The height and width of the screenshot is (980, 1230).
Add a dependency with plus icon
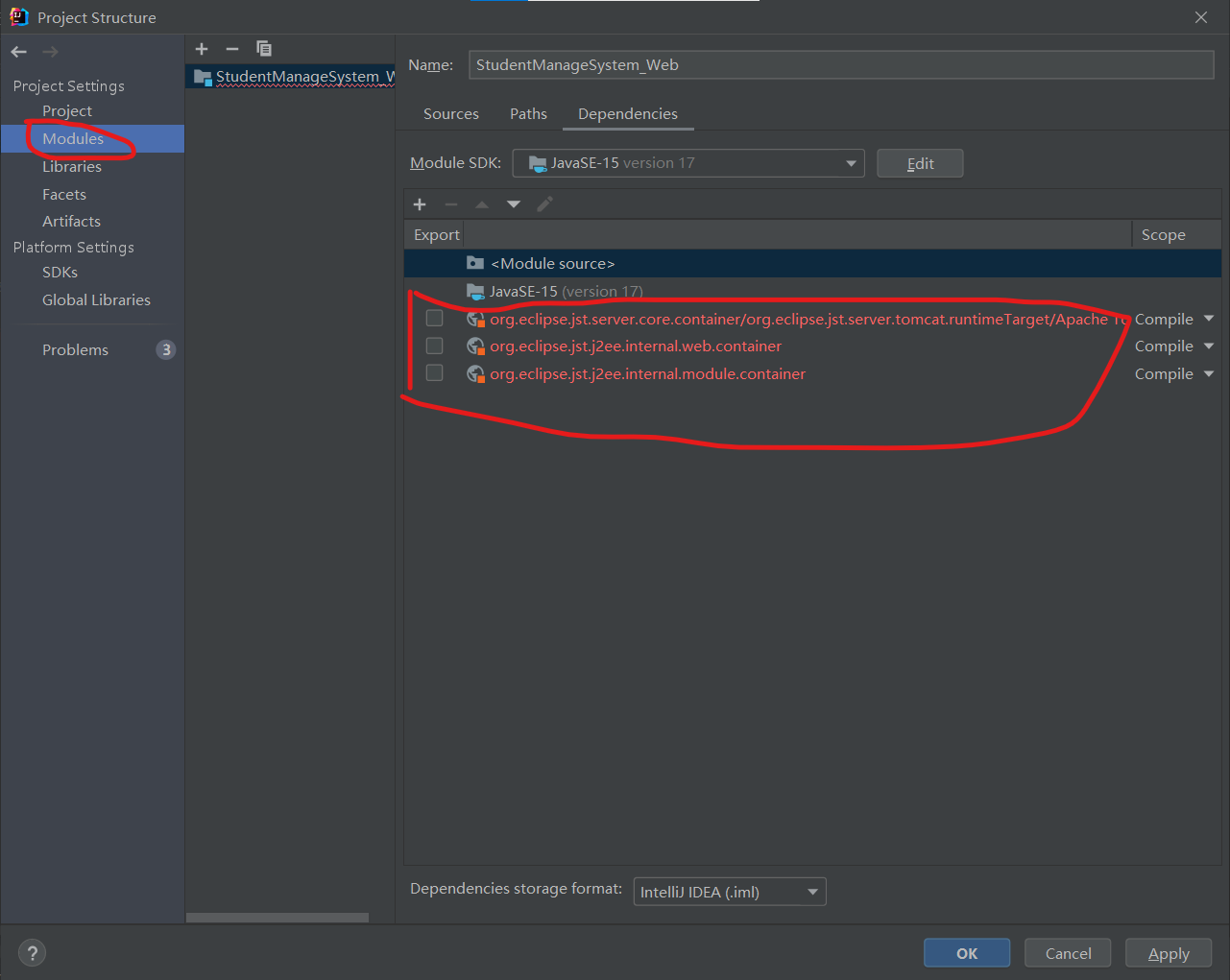pyautogui.click(x=420, y=204)
